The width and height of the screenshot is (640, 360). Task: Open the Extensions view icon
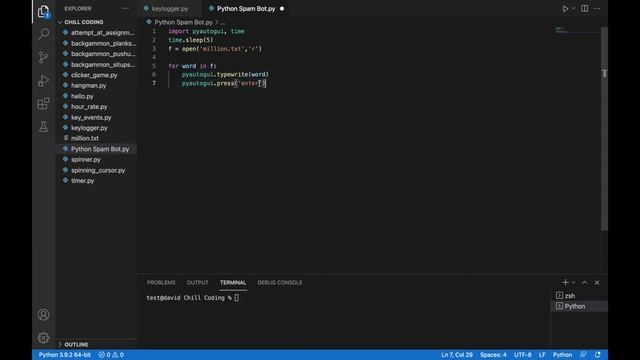(44, 104)
